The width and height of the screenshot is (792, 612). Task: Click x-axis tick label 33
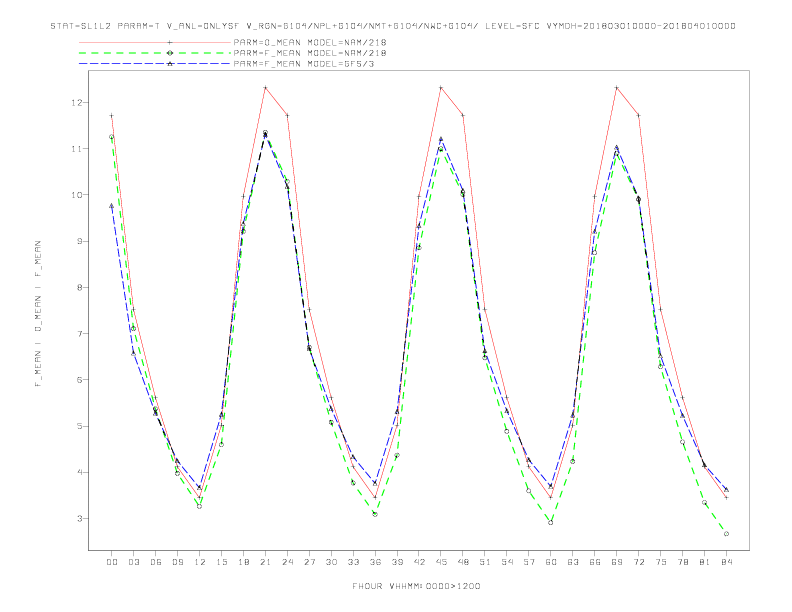[353, 562]
